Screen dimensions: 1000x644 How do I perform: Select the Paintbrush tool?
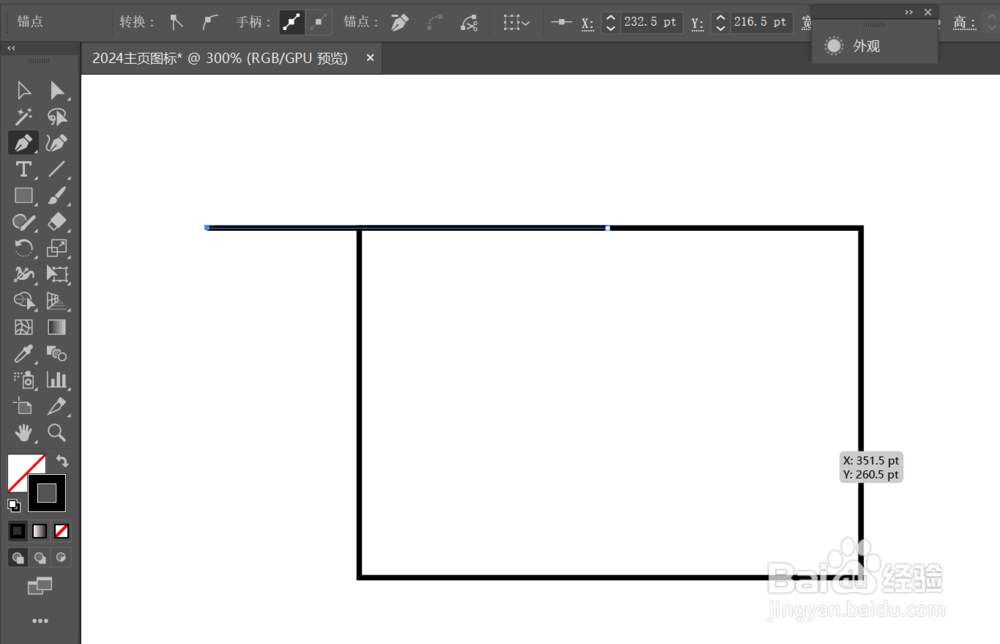[x=57, y=196]
